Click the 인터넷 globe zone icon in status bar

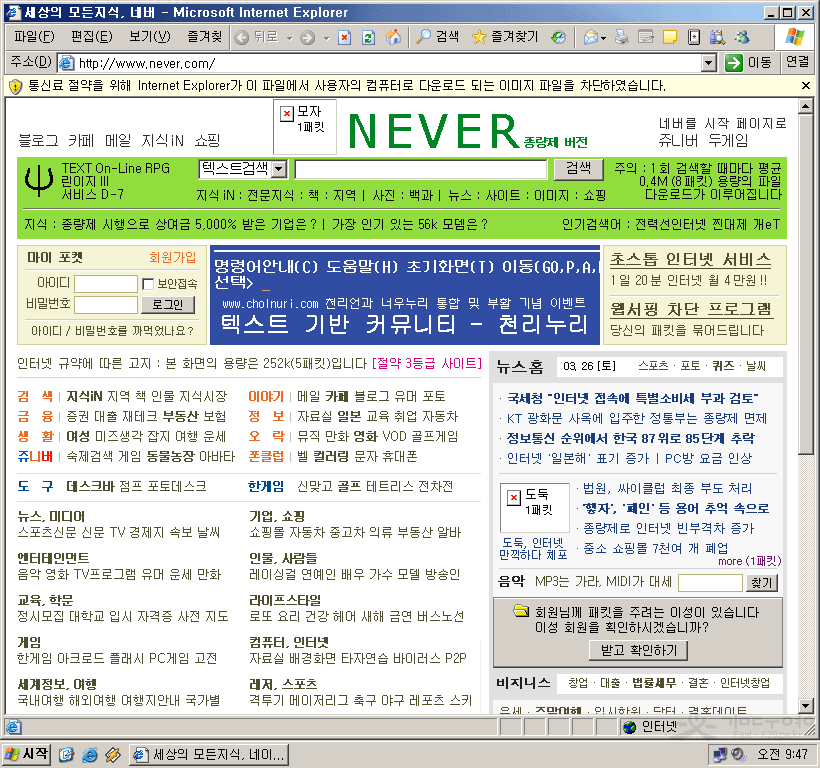[x=630, y=727]
